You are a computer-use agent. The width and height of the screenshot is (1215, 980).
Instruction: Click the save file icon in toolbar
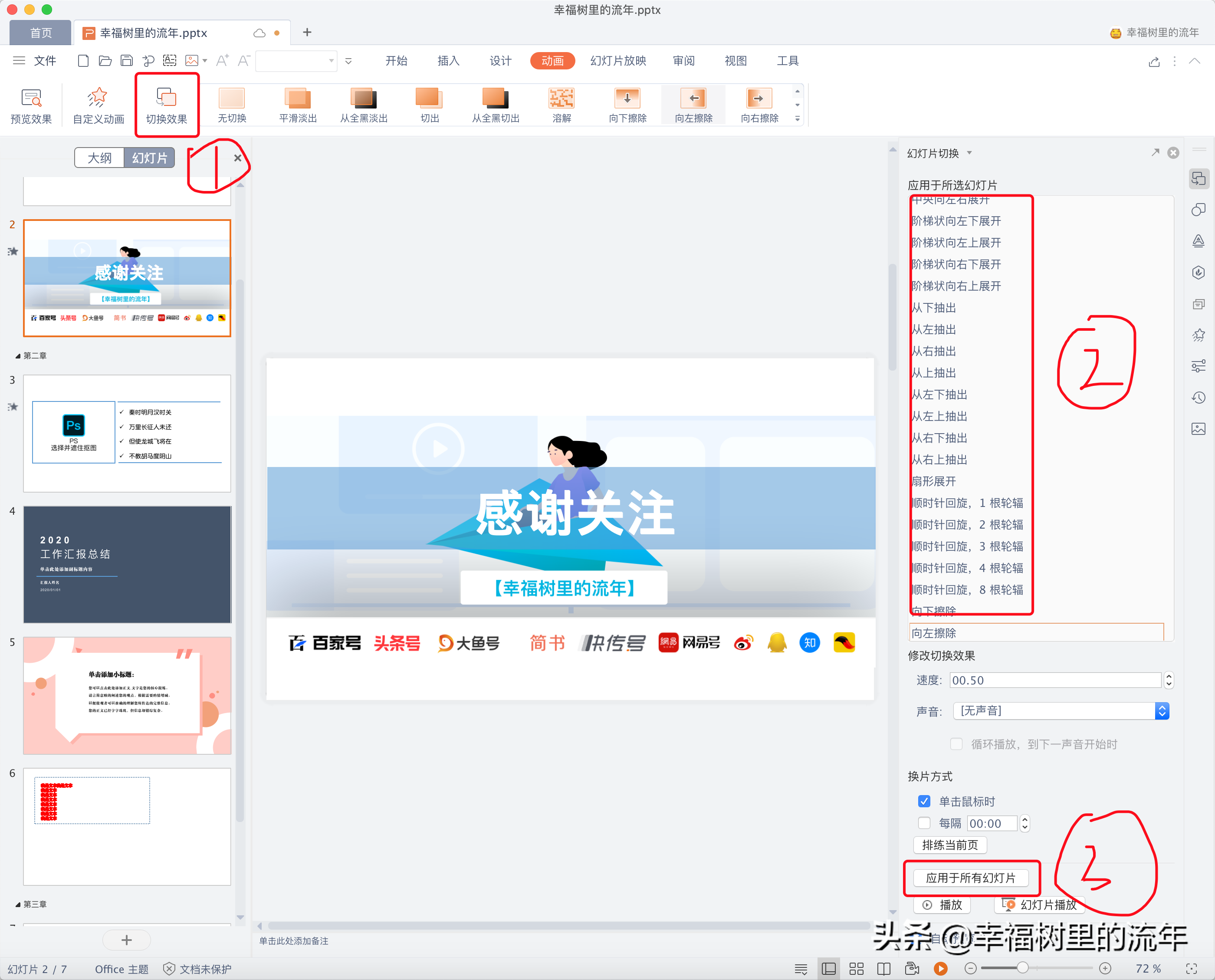coord(127,61)
